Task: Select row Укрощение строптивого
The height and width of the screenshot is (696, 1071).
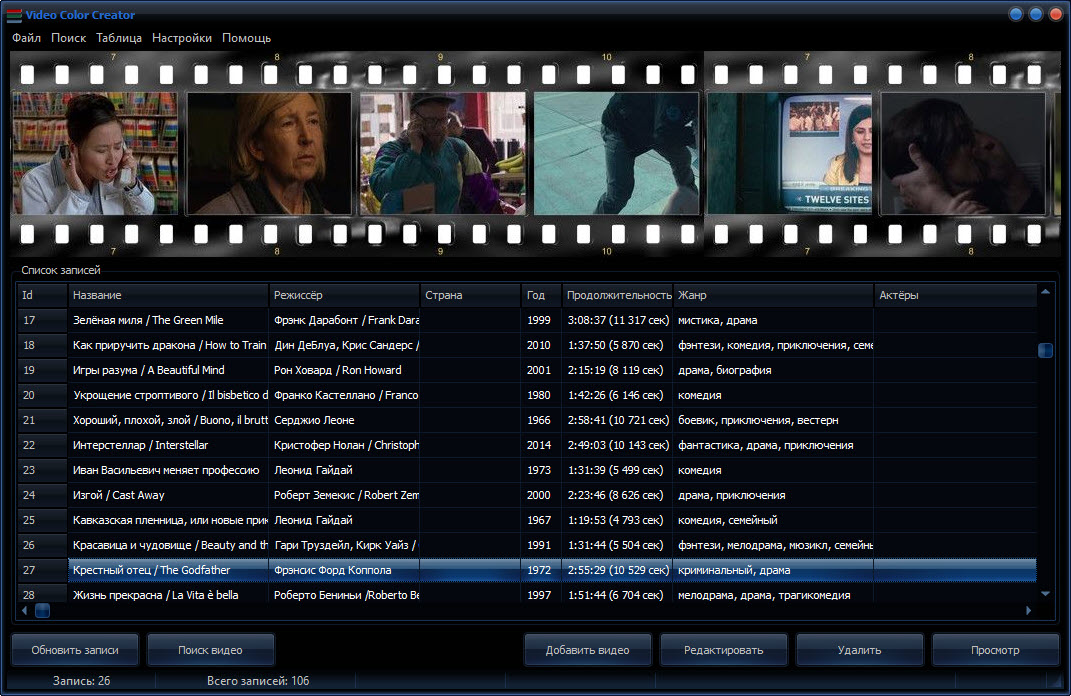Action: 527,395
